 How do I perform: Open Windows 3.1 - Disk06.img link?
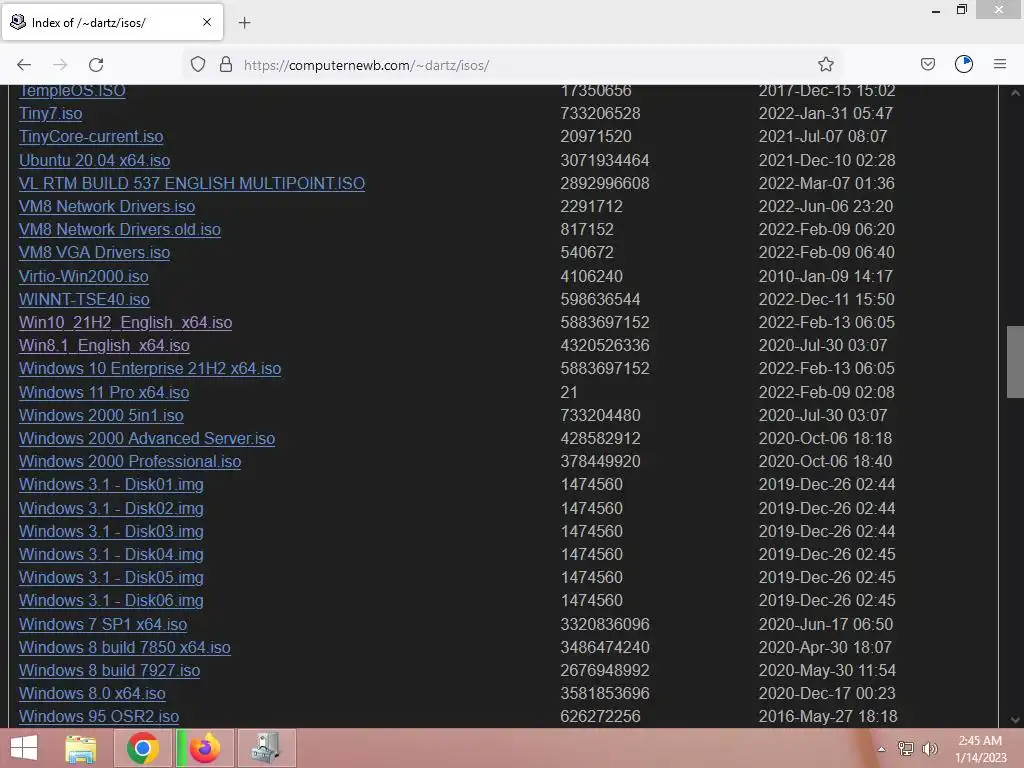(111, 600)
